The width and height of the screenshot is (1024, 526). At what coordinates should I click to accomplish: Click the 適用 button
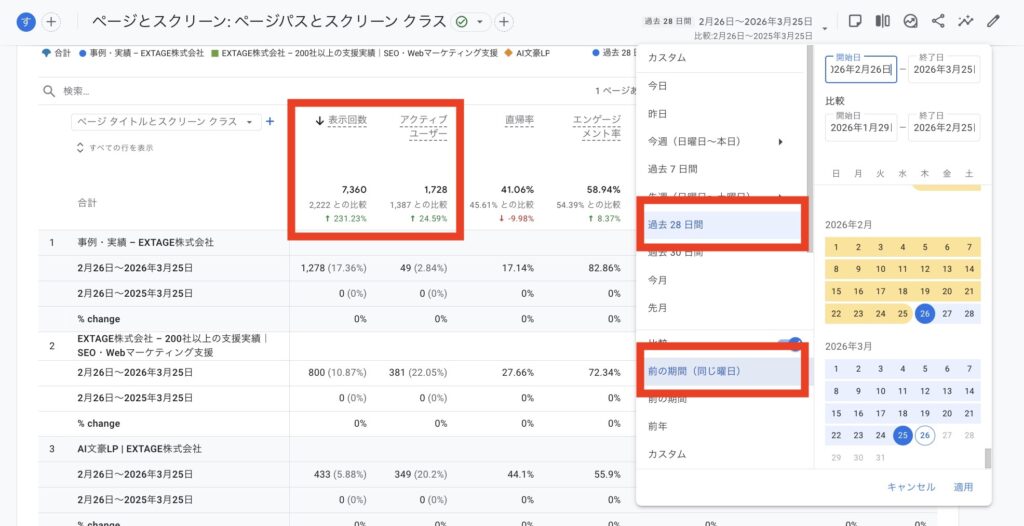(x=963, y=487)
